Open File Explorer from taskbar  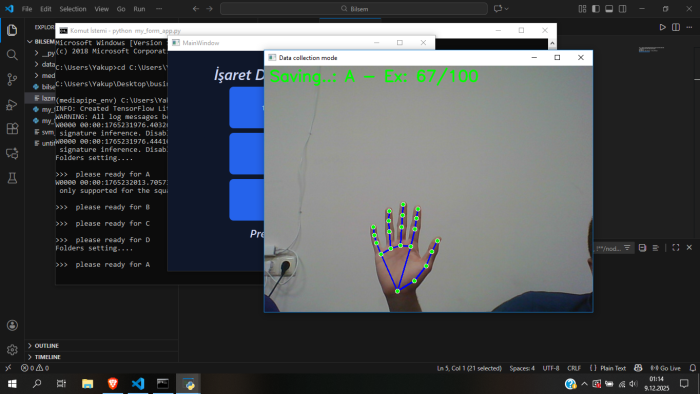click(88, 384)
